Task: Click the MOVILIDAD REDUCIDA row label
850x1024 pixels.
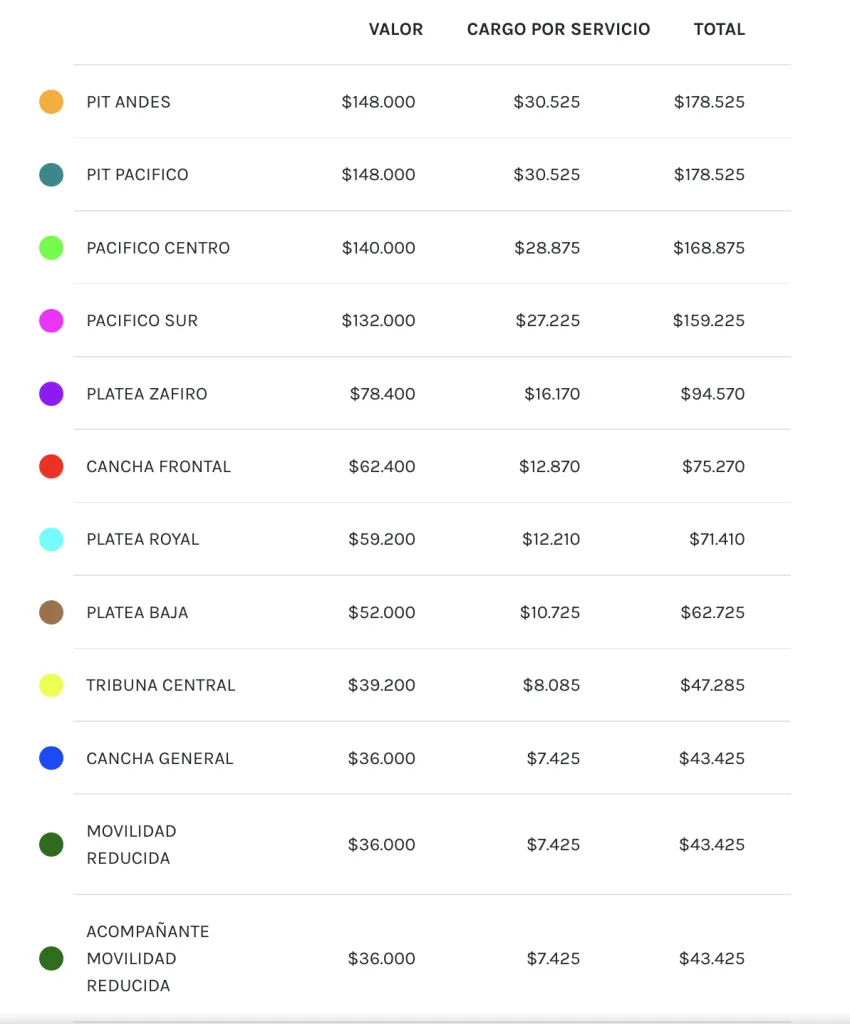Action: click(x=131, y=844)
